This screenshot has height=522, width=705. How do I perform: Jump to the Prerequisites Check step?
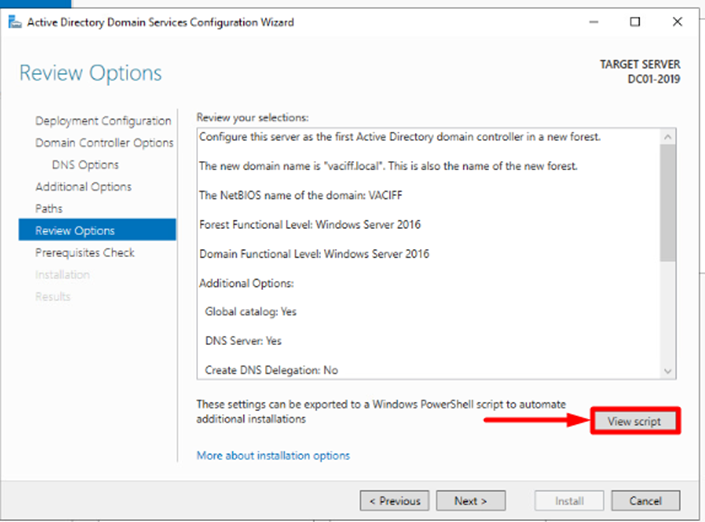tap(85, 253)
